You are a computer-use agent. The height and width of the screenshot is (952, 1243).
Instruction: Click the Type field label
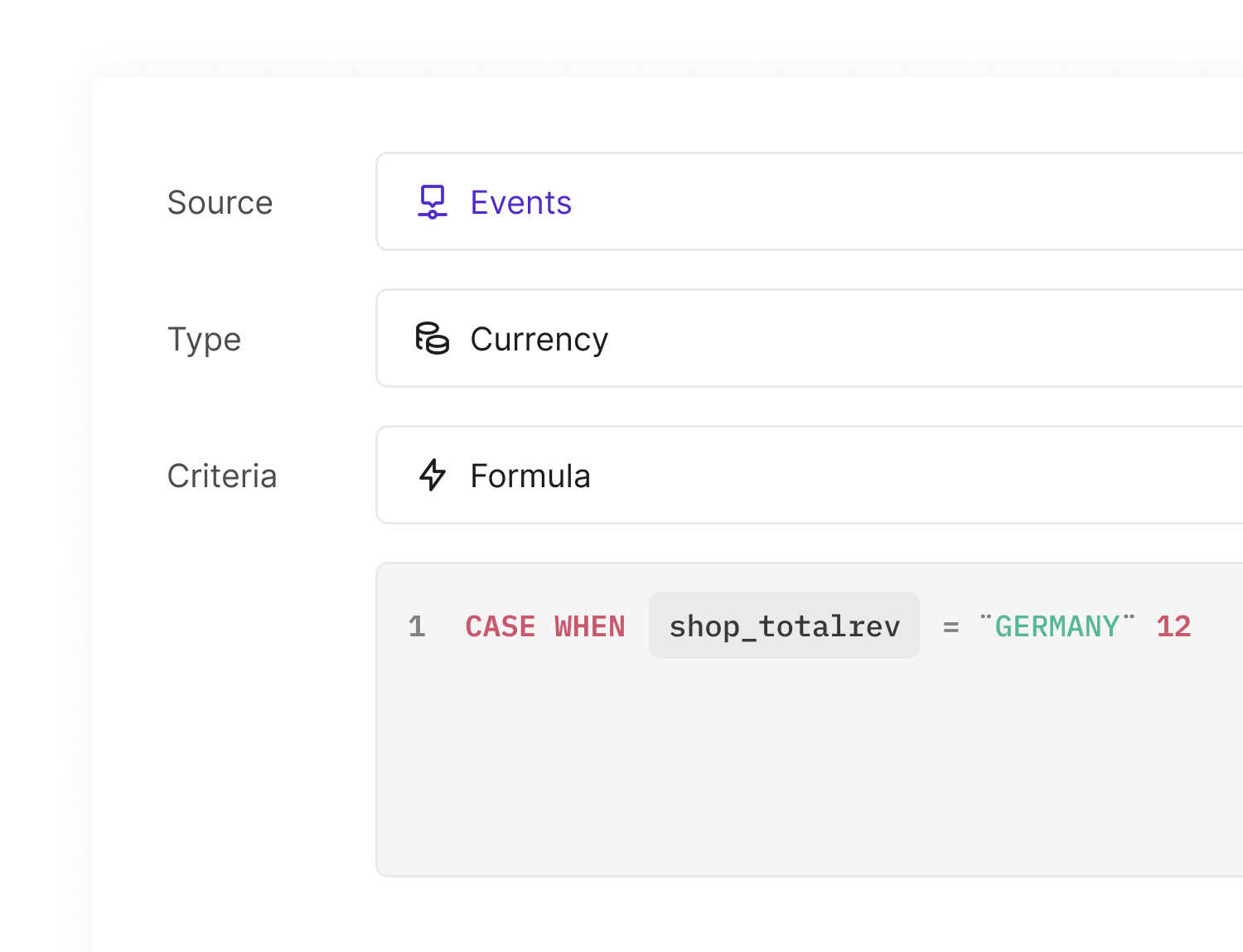pyautogui.click(x=204, y=340)
